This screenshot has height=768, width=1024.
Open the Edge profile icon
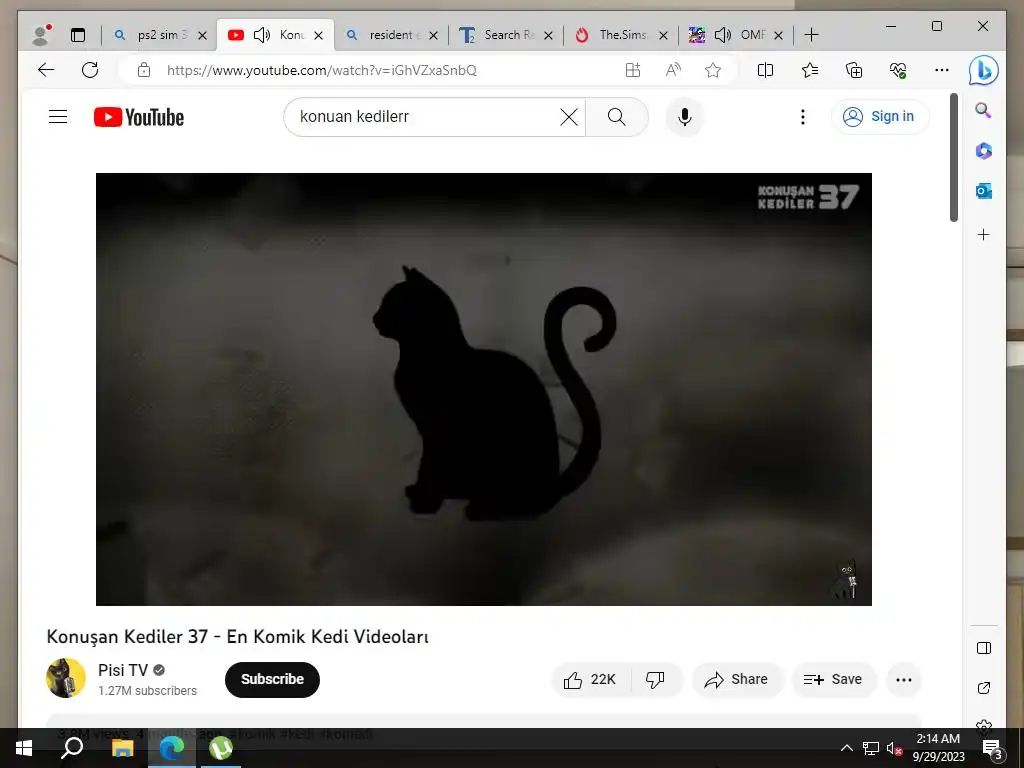coord(41,35)
